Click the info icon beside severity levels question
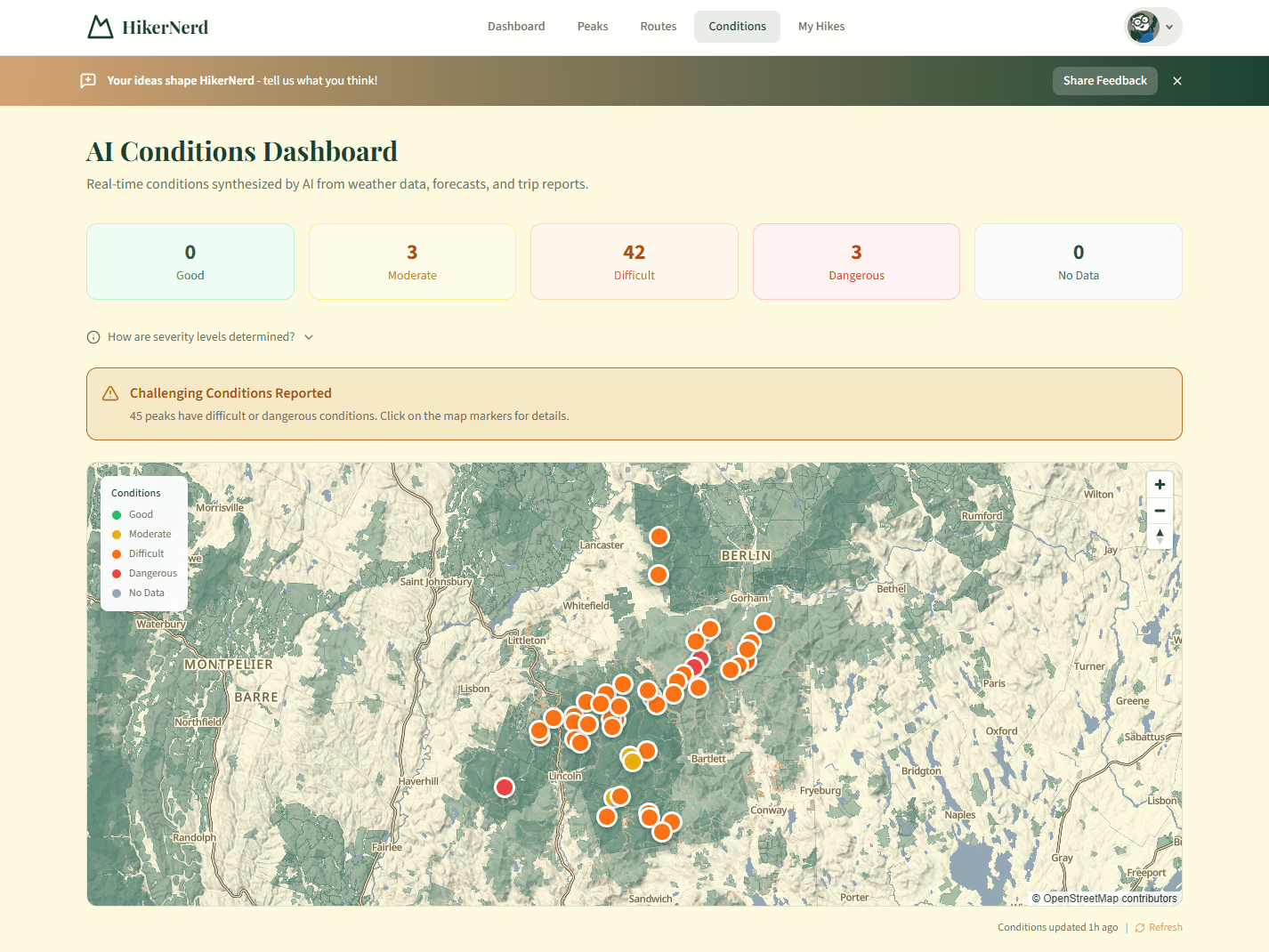This screenshot has height=952, width=1269. [x=93, y=336]
